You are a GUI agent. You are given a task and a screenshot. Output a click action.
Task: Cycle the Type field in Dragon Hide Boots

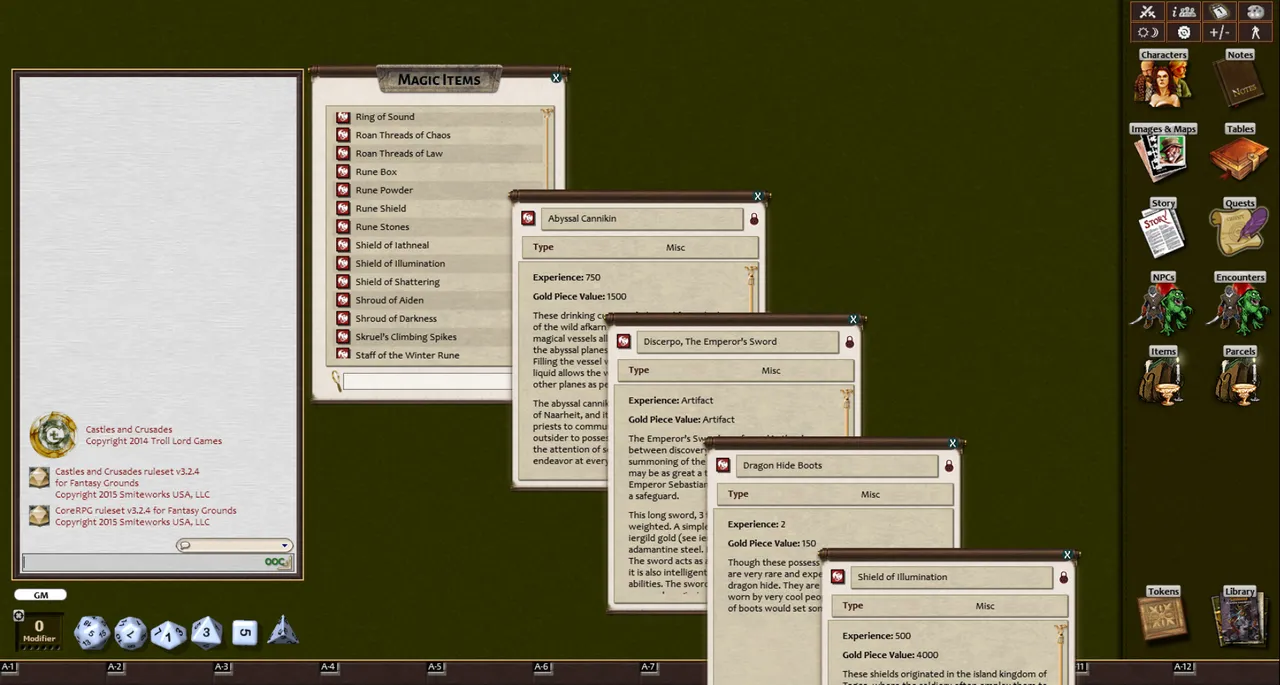click(x=870, y=494)
